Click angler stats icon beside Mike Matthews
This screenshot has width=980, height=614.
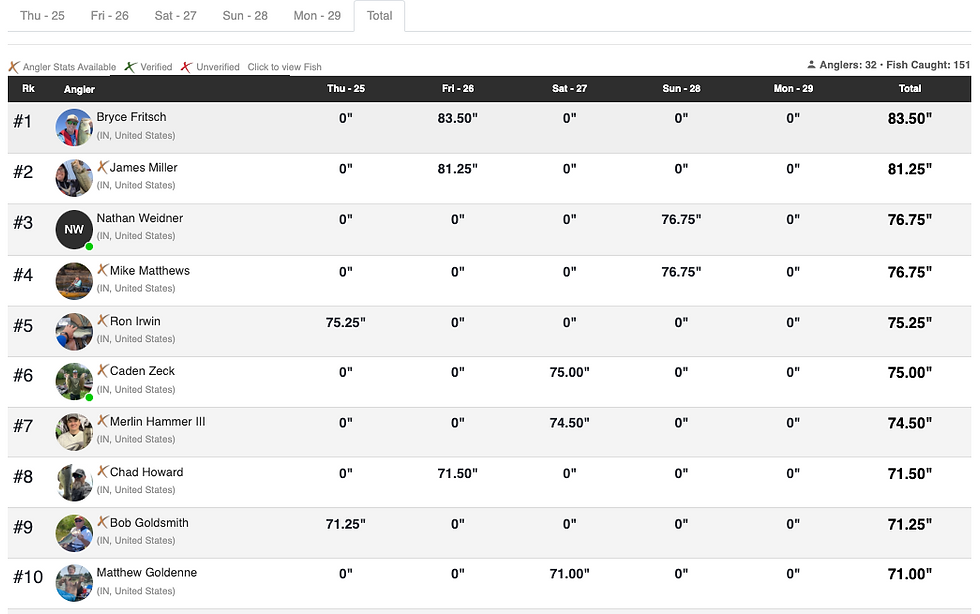click(x=102, y=269)
